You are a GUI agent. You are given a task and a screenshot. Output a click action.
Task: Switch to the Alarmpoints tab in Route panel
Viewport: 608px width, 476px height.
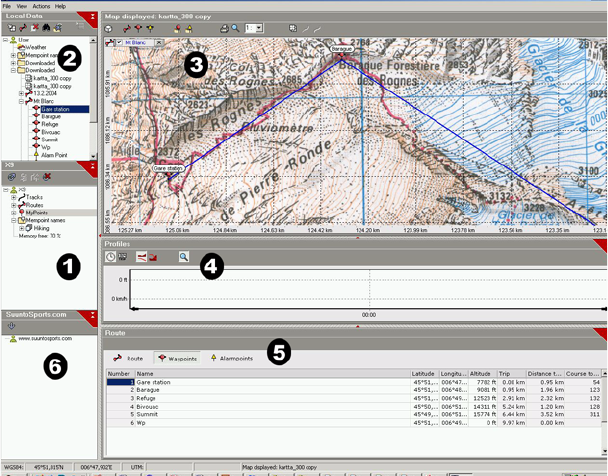pos(232,359)
